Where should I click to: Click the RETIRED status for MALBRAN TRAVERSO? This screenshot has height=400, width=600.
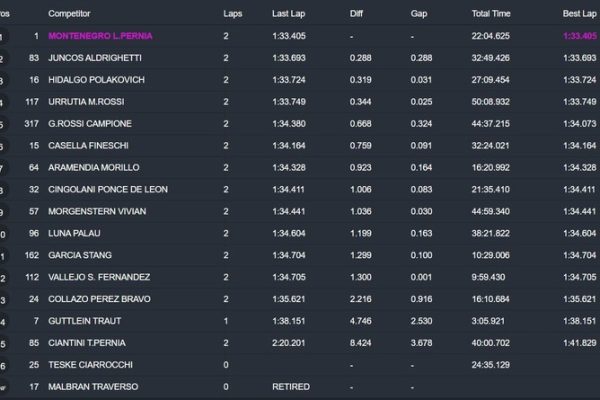(x=290, y=386)
